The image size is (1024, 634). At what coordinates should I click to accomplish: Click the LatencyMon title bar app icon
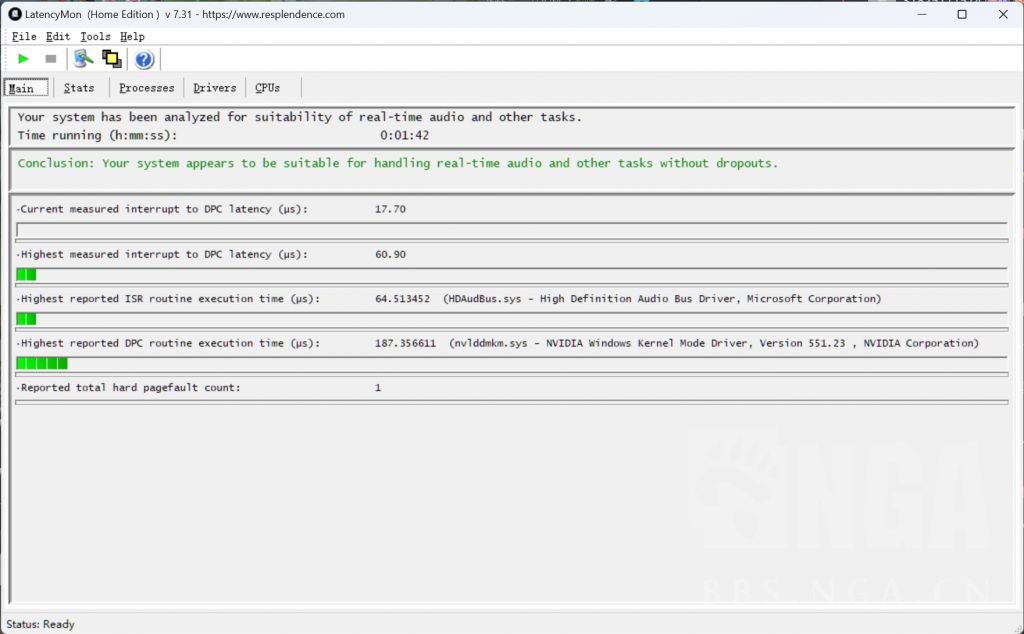[15, 15]
